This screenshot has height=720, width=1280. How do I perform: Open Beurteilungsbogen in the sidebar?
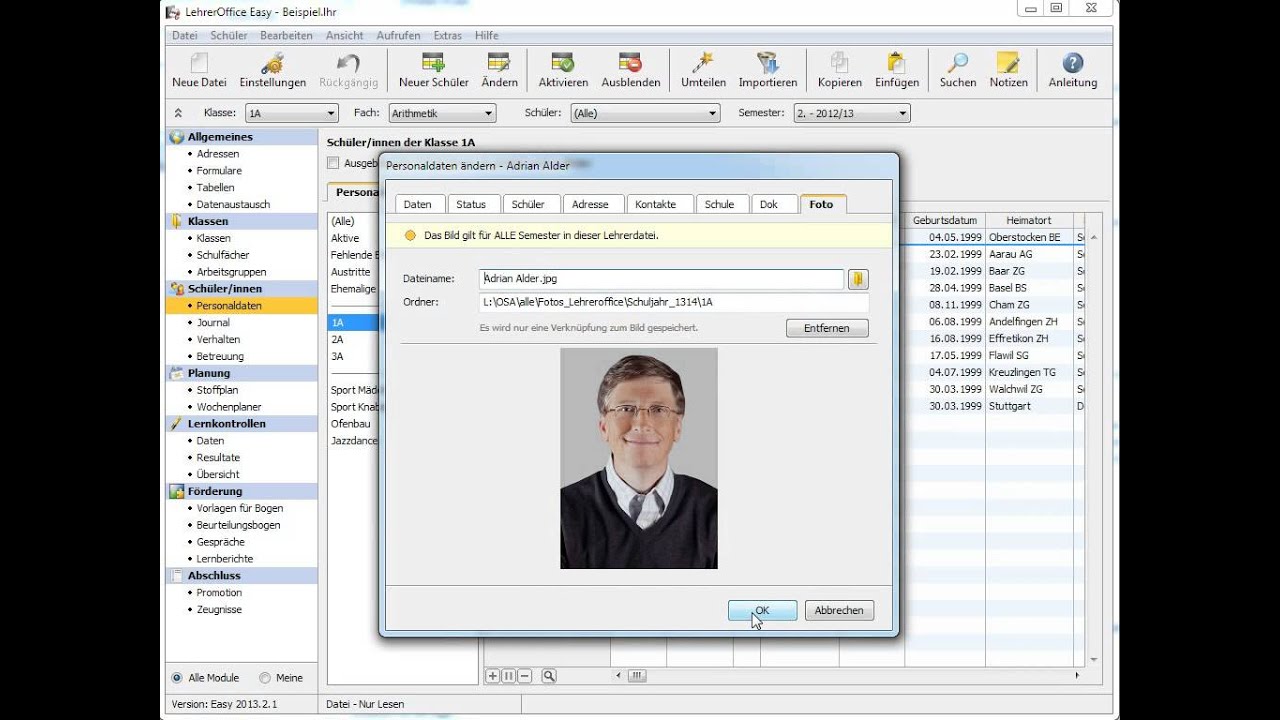click(x=238, y=525)
